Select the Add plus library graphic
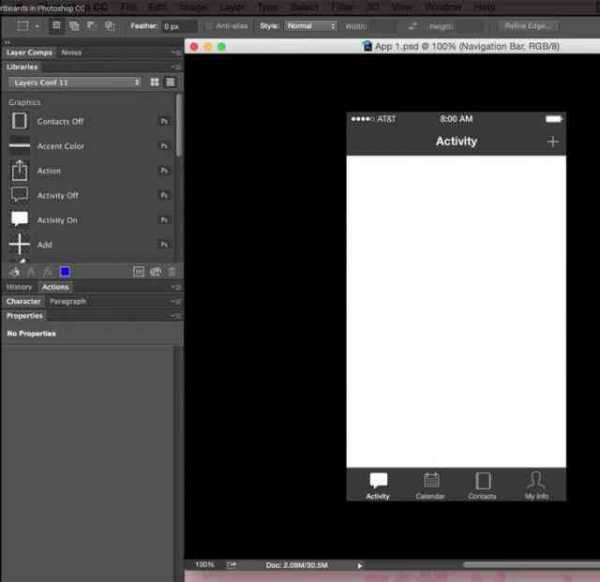 point(90,244)
